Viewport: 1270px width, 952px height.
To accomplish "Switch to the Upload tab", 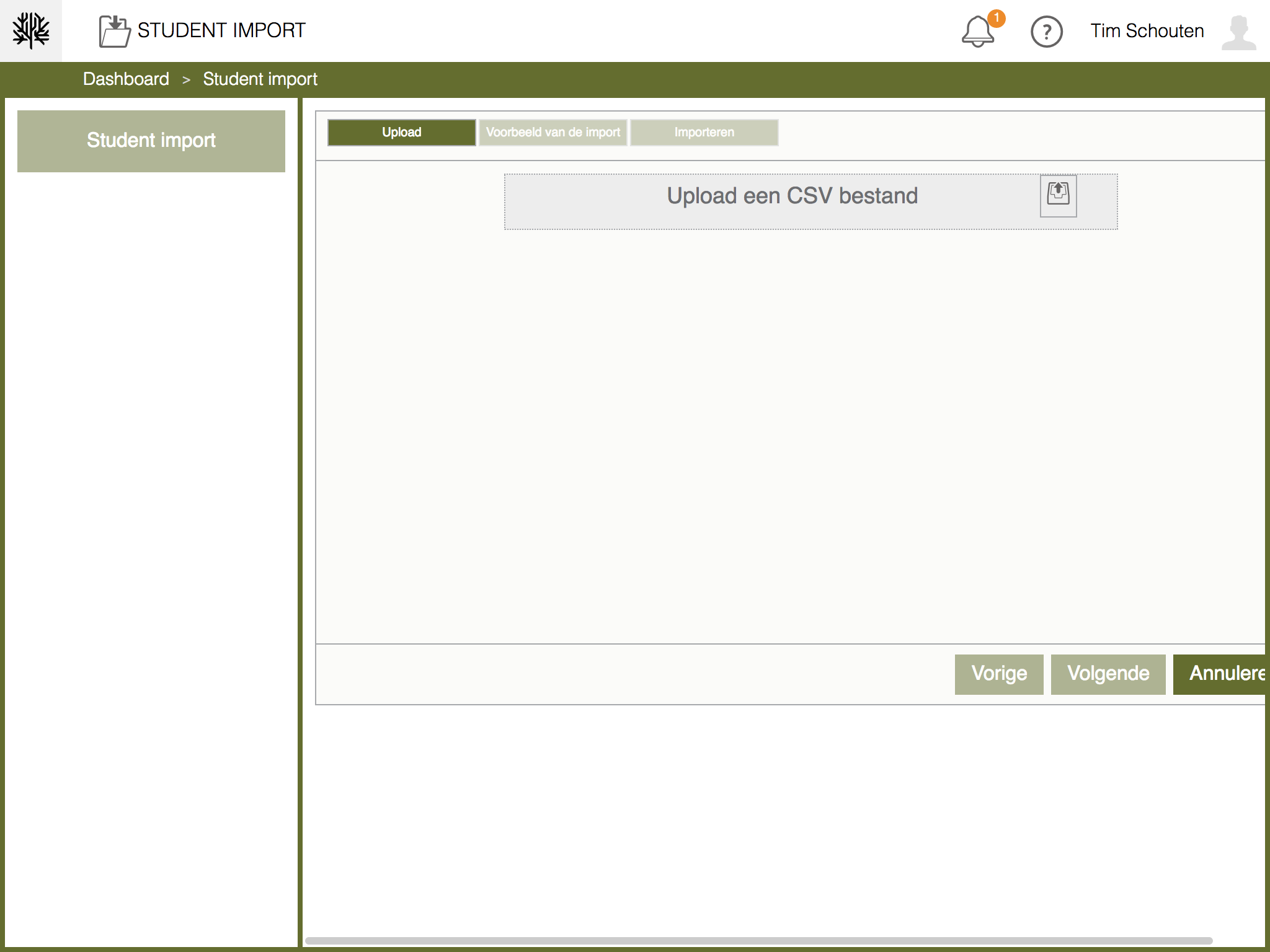I will coord(401,132).
